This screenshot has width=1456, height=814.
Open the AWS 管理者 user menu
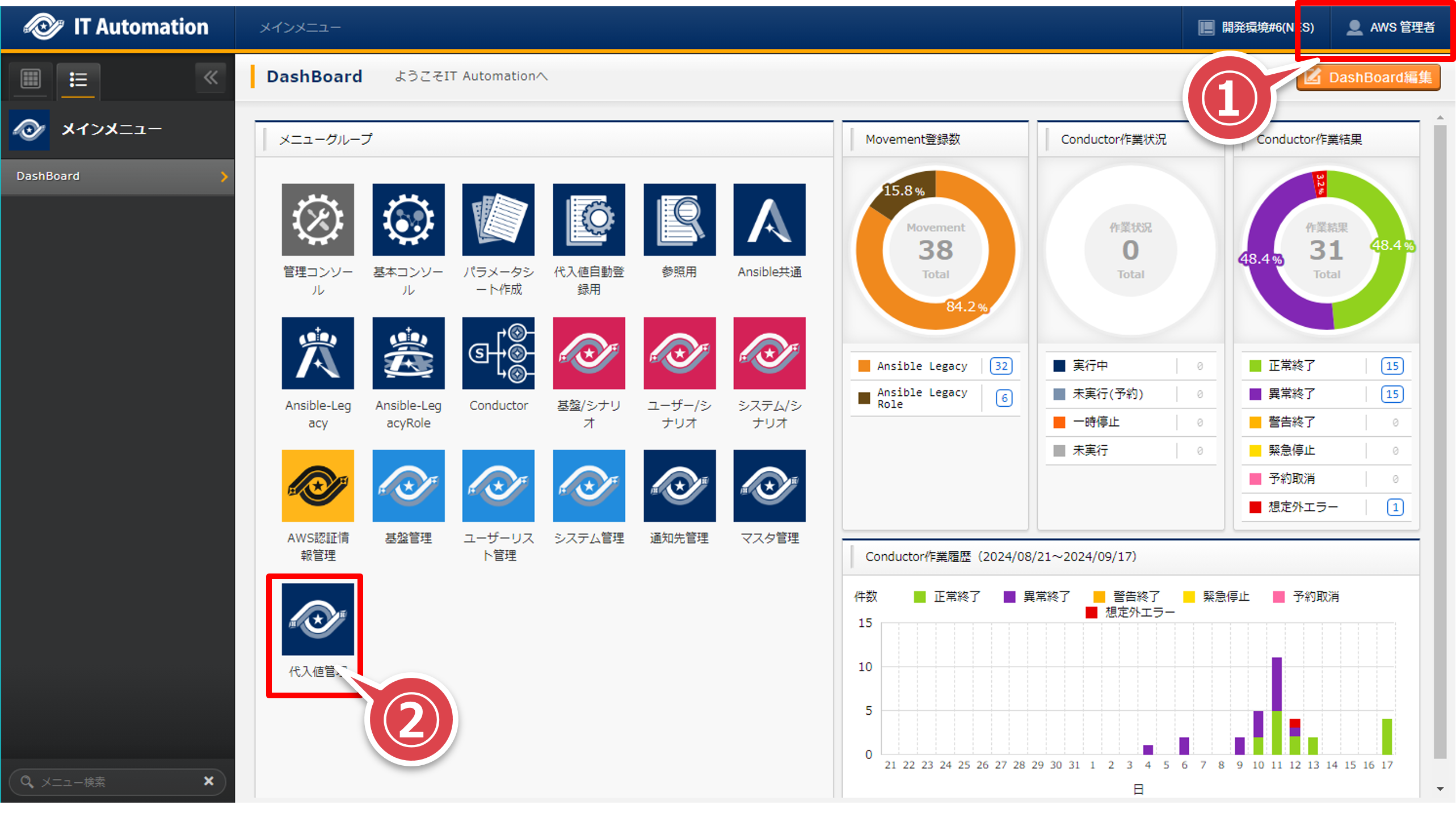pyautogui.click(x=1390, y=27)
